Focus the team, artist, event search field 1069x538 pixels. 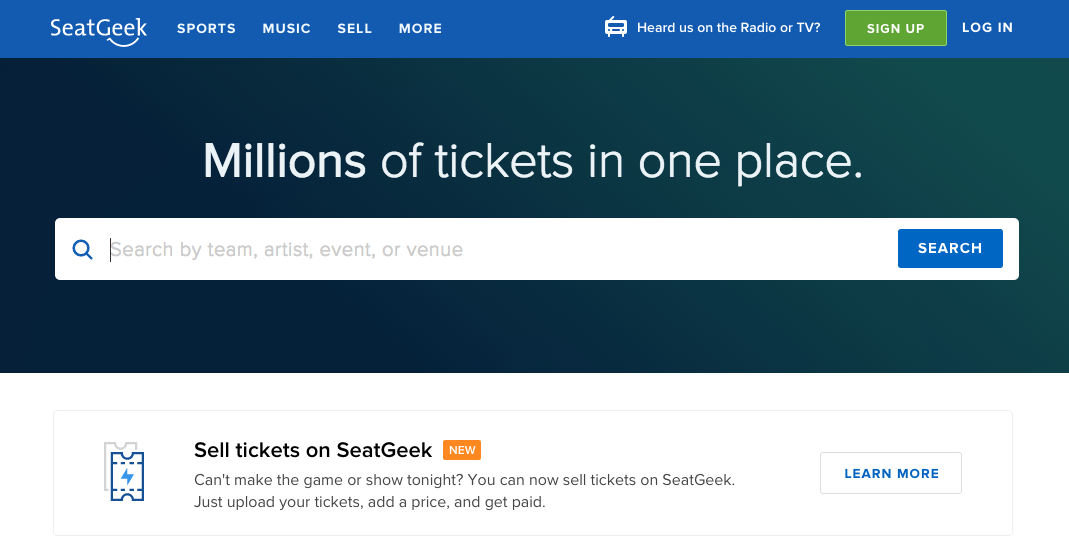500,249
